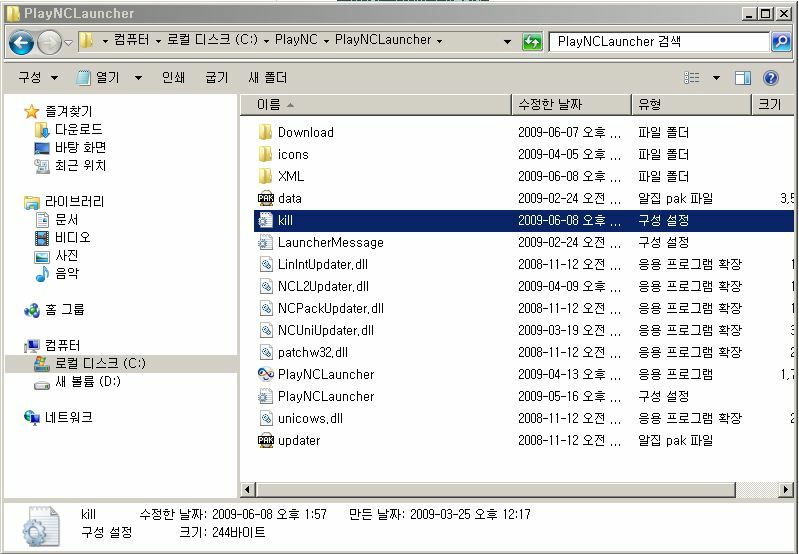This screenshot has width=799, height=554.
Task: Click the green refresh button
Action: click(x=532, y=42)
